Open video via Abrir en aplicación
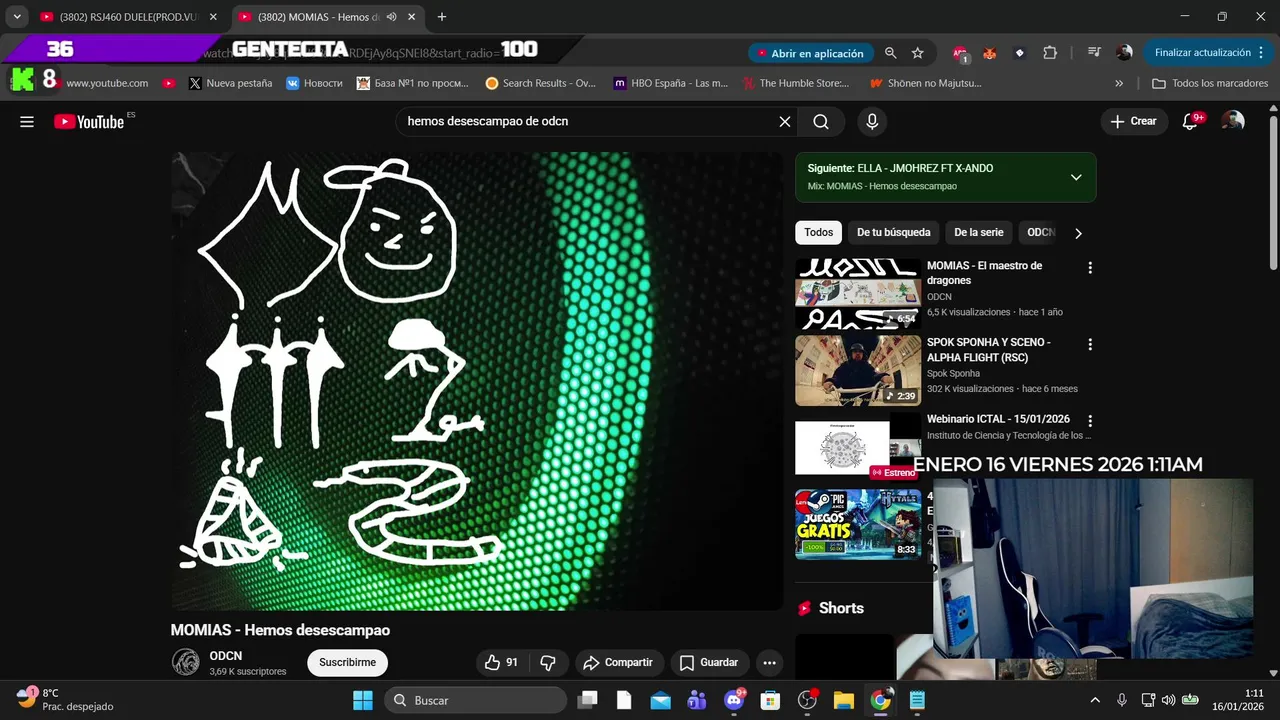1280x720 pixels. click(810, 53)
